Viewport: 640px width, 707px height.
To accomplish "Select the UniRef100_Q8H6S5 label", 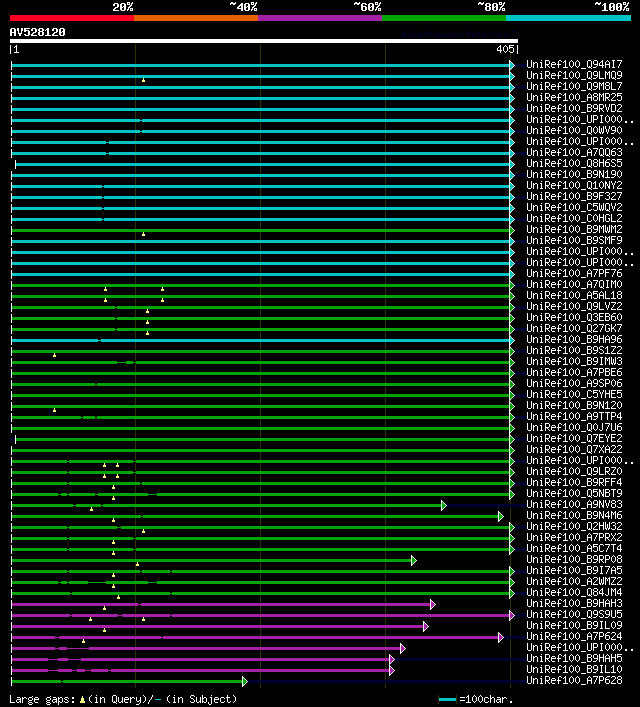I will 574,163.
